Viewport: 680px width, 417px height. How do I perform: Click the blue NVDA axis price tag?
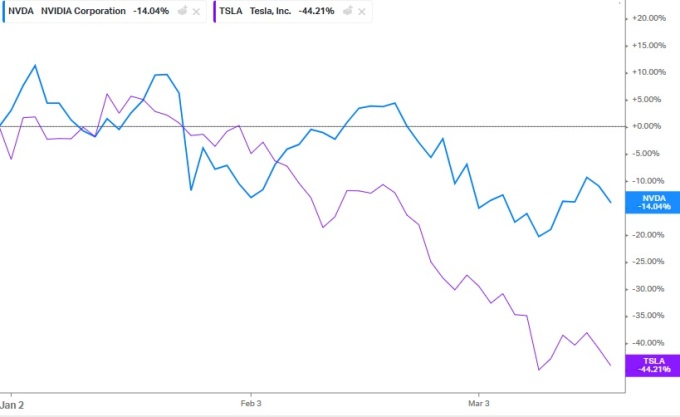653,202
